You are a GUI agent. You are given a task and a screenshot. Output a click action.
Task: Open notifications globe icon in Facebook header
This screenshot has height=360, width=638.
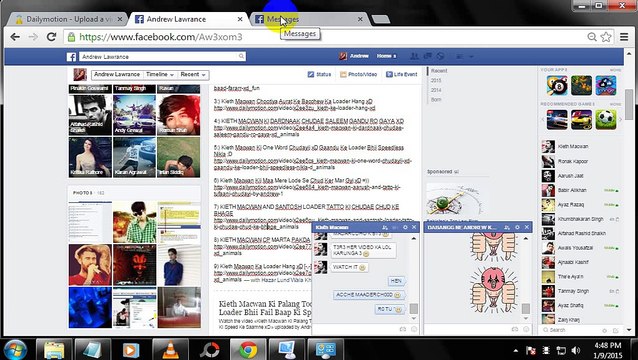(440, 56)
